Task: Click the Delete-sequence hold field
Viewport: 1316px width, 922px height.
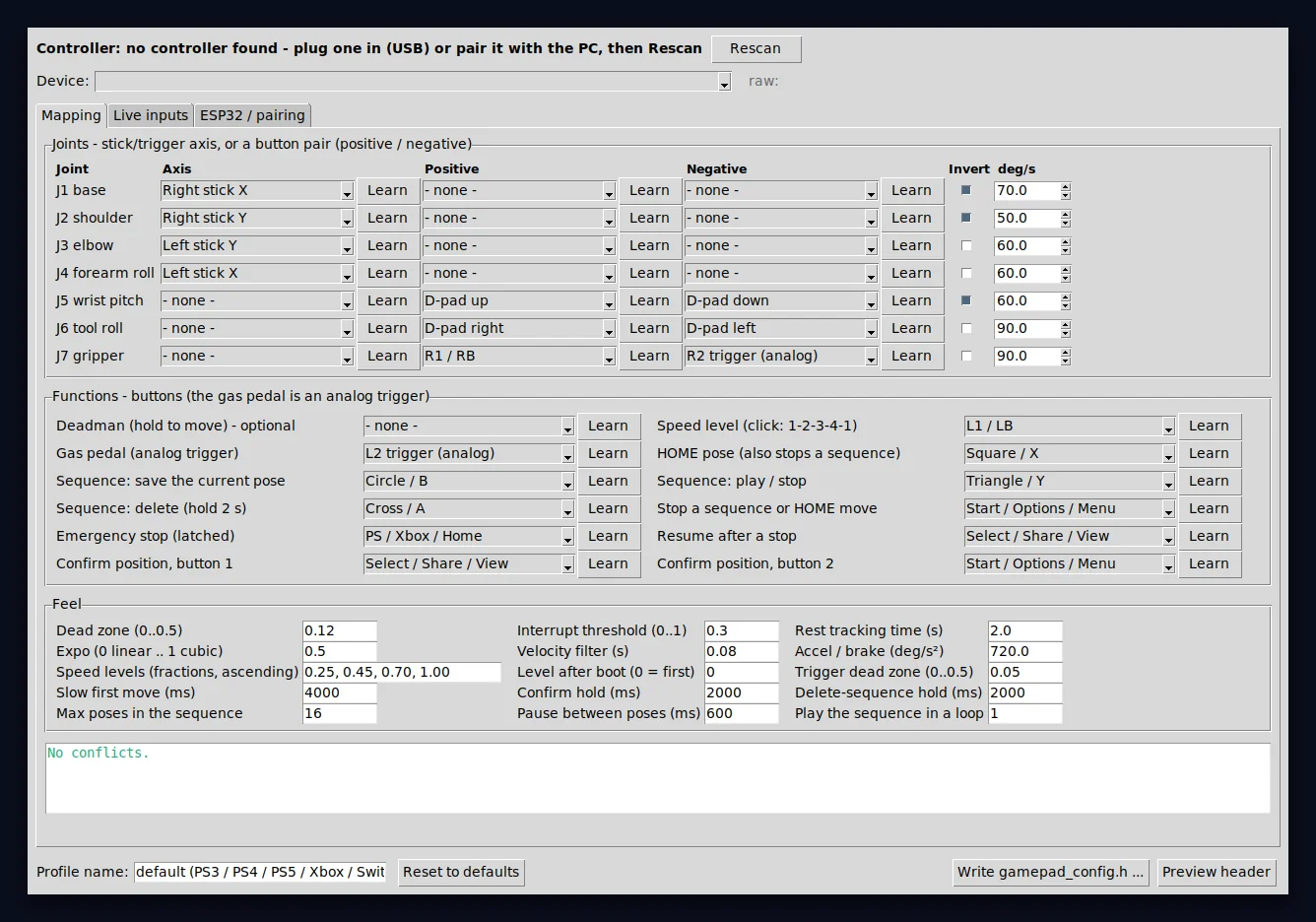Action: (1025, 692)
